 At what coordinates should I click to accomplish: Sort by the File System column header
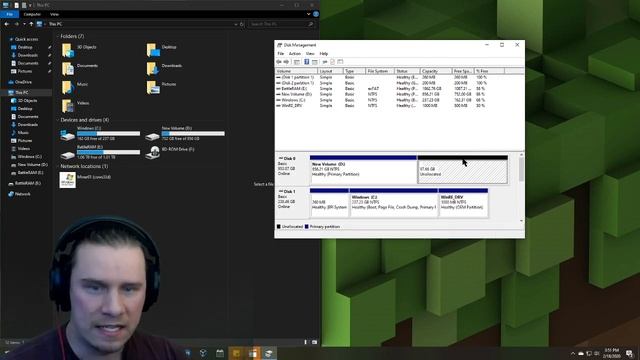click(x=380, y=71)
